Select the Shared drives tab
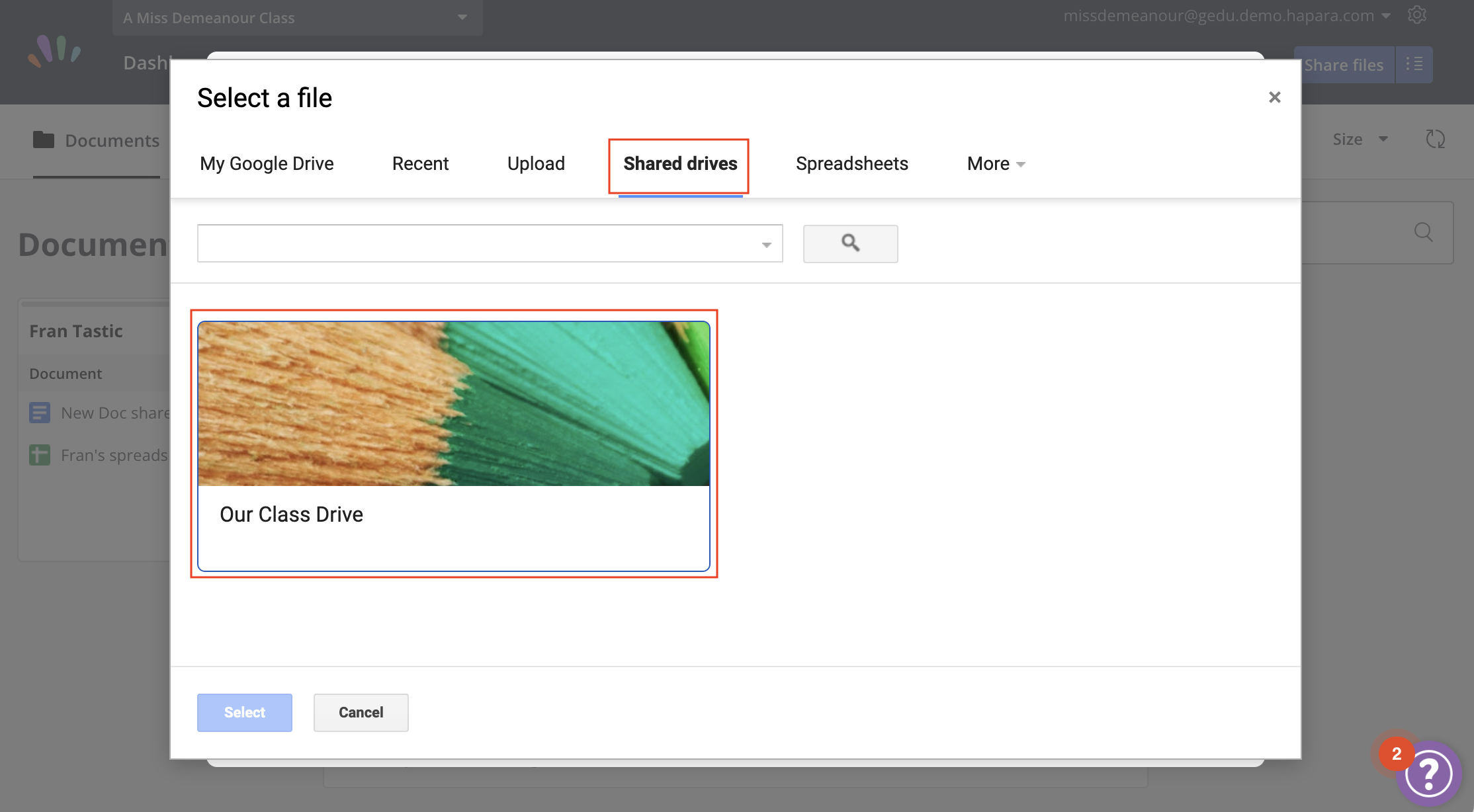This screenshot has height=812, width=1474. (x=680, y=163)
